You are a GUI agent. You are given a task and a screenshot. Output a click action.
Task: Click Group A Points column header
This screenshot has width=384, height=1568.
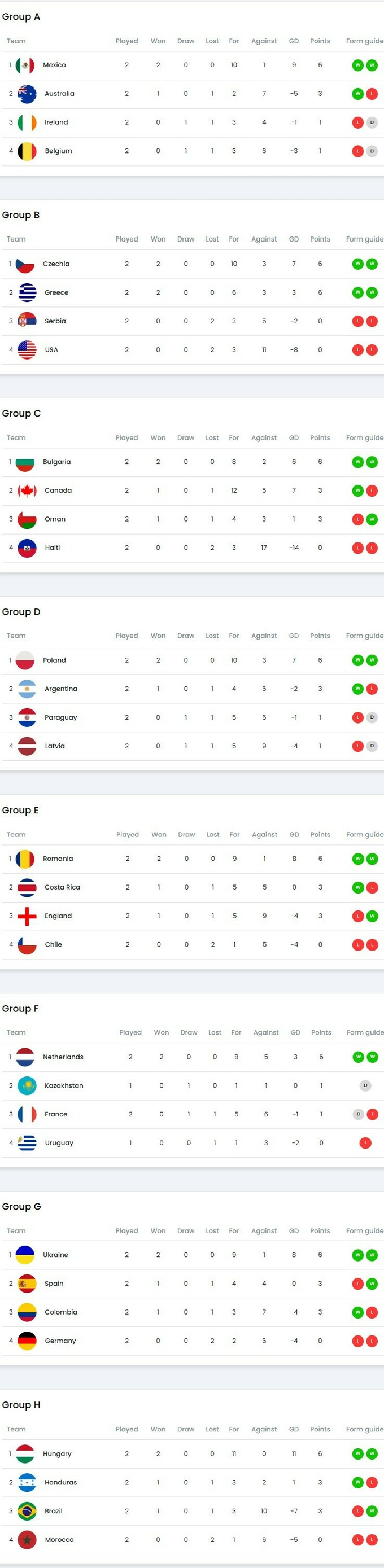click(320, 41)
